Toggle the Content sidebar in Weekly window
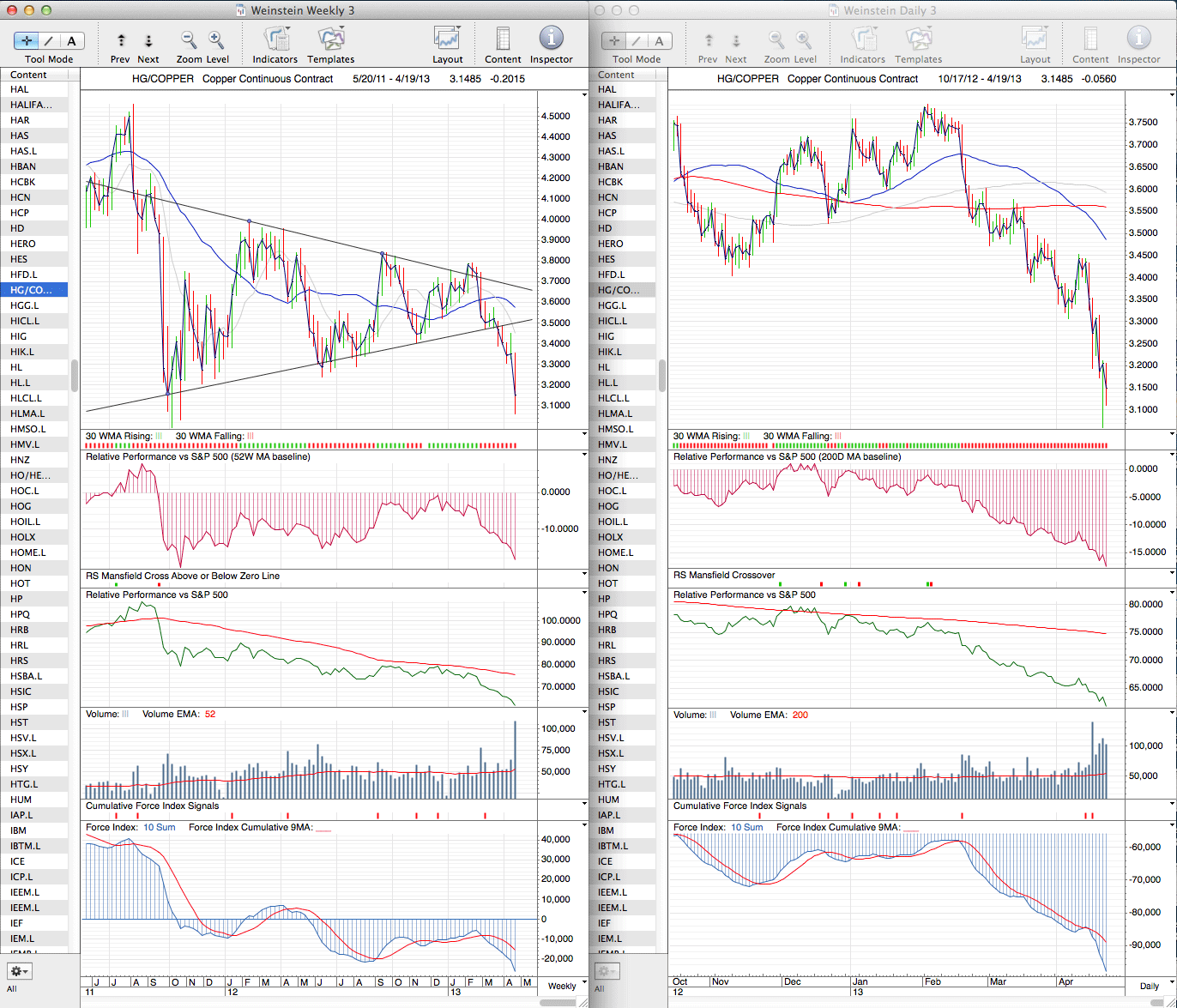Image resolution: width=1177 pixels, height=1008 pixels. click(x=503, y=39)
